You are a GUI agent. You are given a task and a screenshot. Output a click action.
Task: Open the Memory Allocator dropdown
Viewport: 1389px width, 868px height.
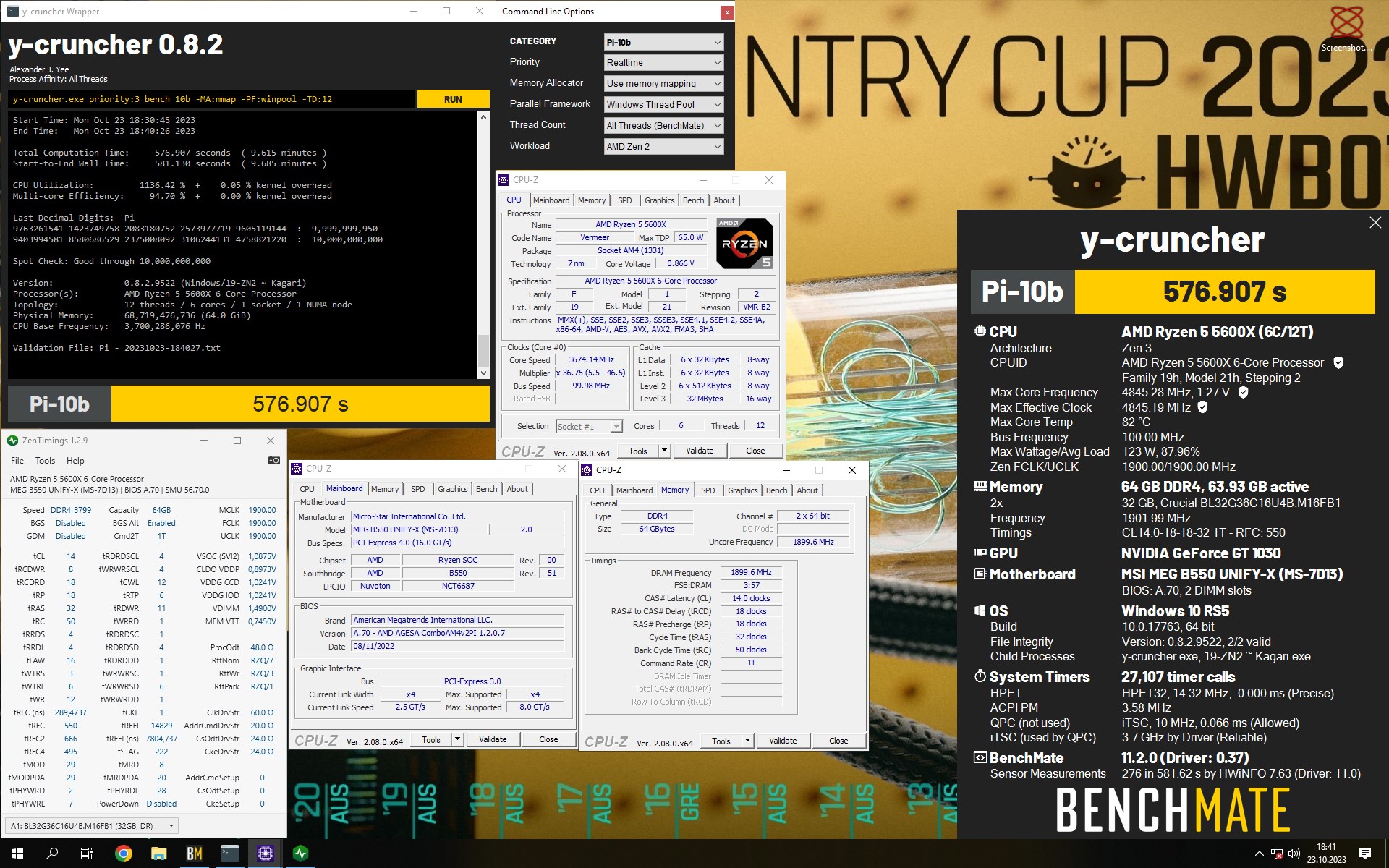663,84
